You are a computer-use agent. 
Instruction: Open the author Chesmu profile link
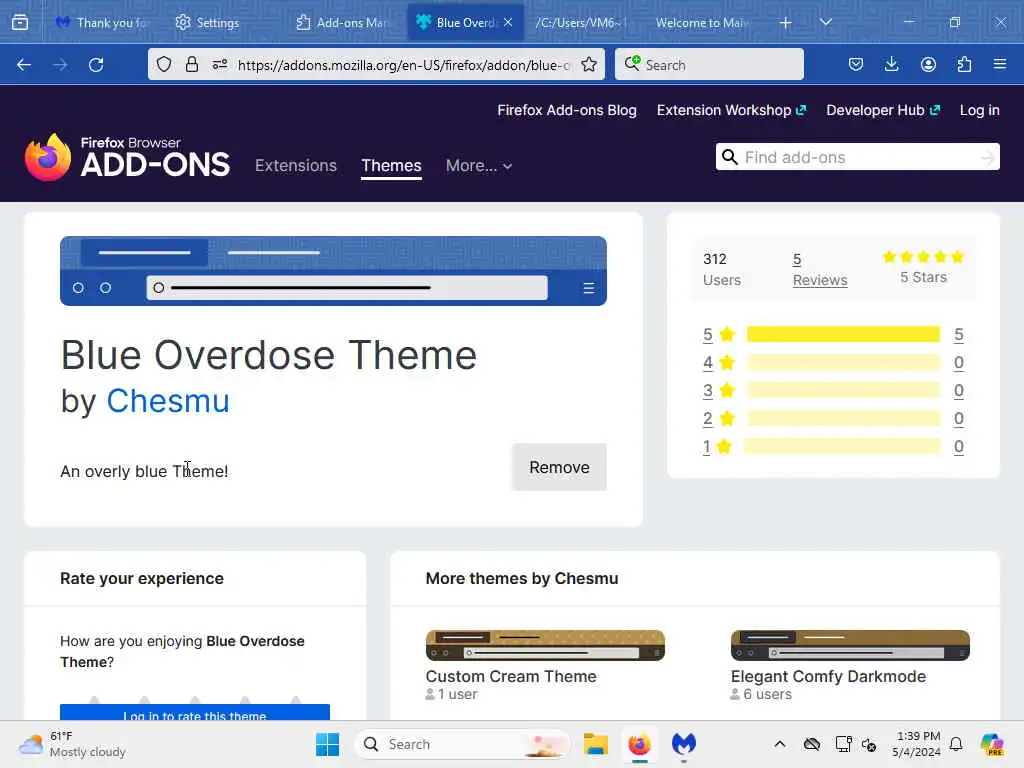(x=168, y=401)
